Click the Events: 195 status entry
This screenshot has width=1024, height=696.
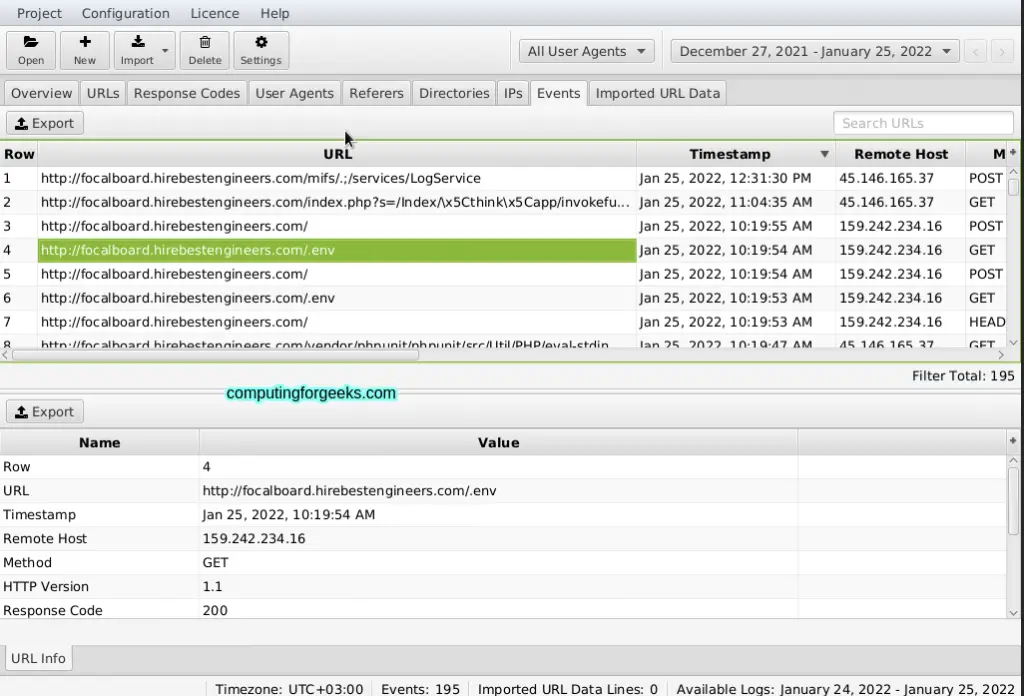420,689
